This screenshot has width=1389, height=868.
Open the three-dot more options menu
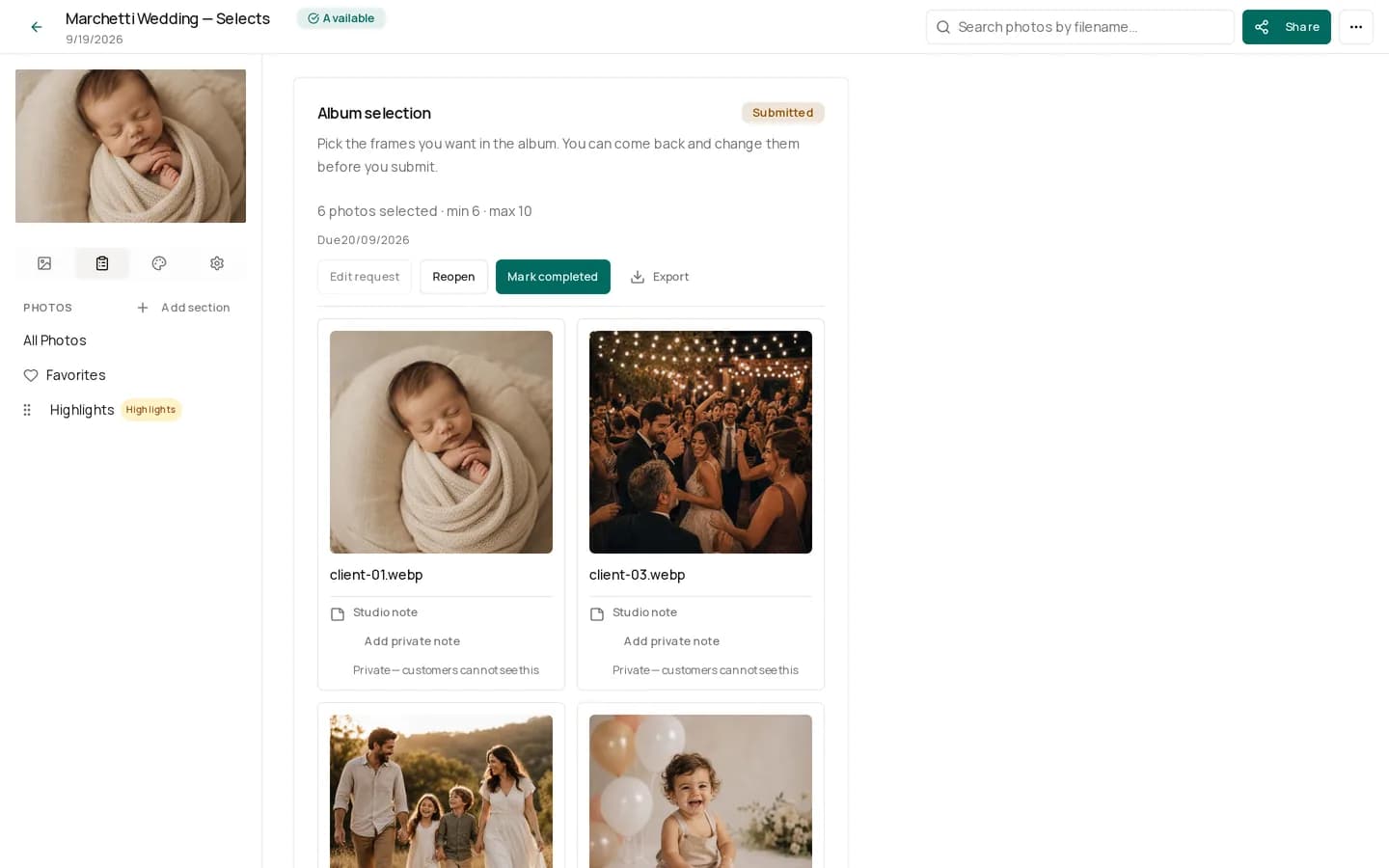point(1356,27)
